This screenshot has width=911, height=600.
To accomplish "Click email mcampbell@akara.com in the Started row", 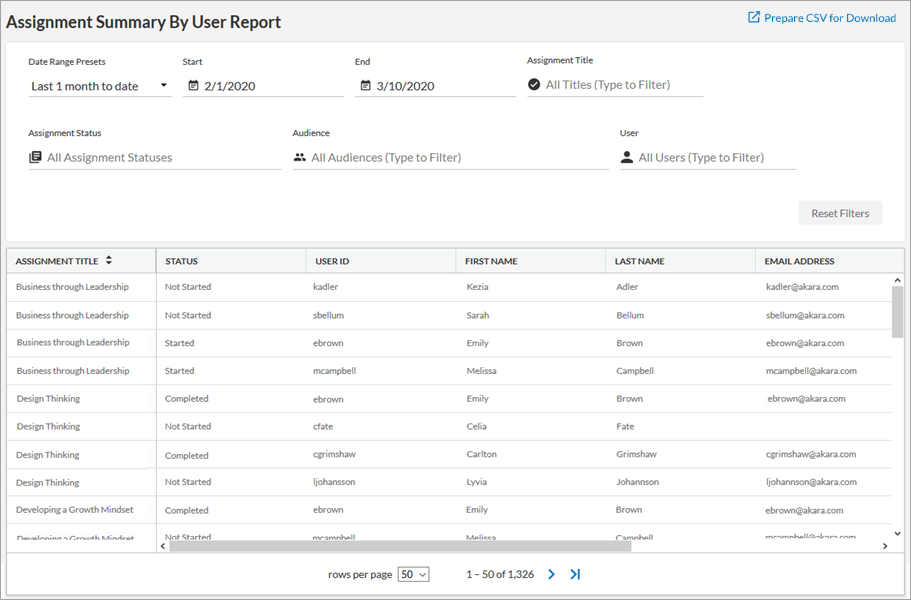I will coord(811,371).
